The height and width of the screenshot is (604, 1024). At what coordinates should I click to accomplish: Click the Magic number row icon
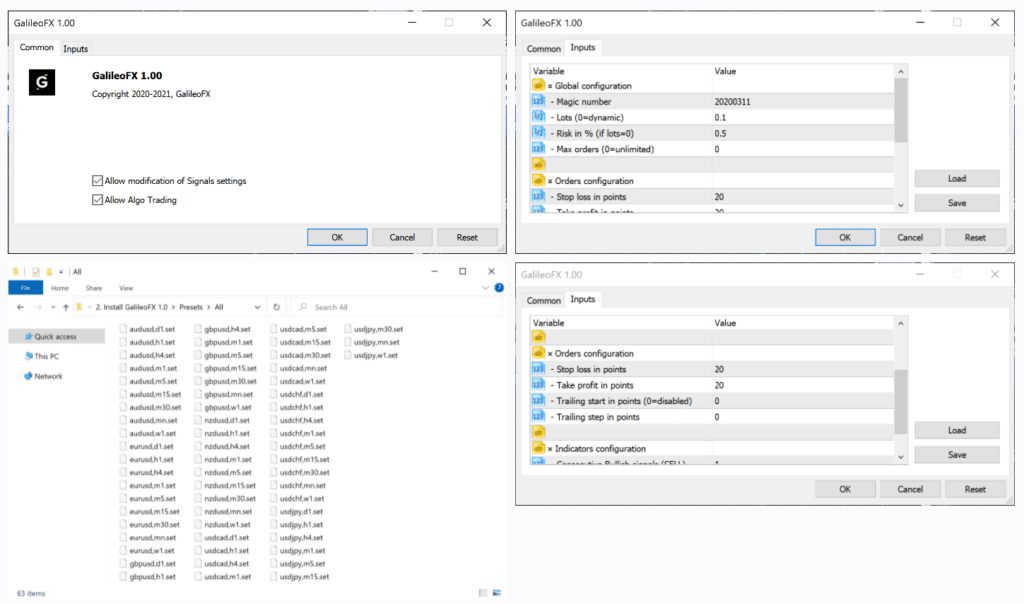tap(538, 101)
